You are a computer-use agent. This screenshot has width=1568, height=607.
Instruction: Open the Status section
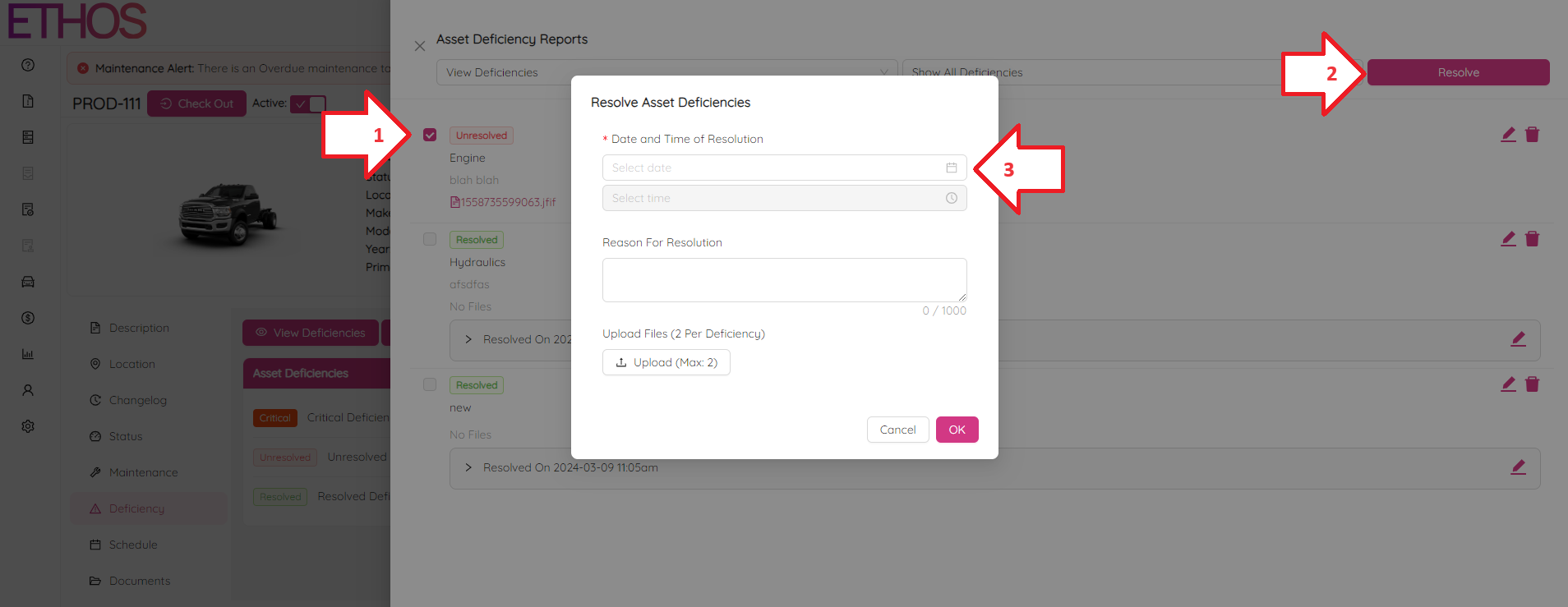[125, 436]
